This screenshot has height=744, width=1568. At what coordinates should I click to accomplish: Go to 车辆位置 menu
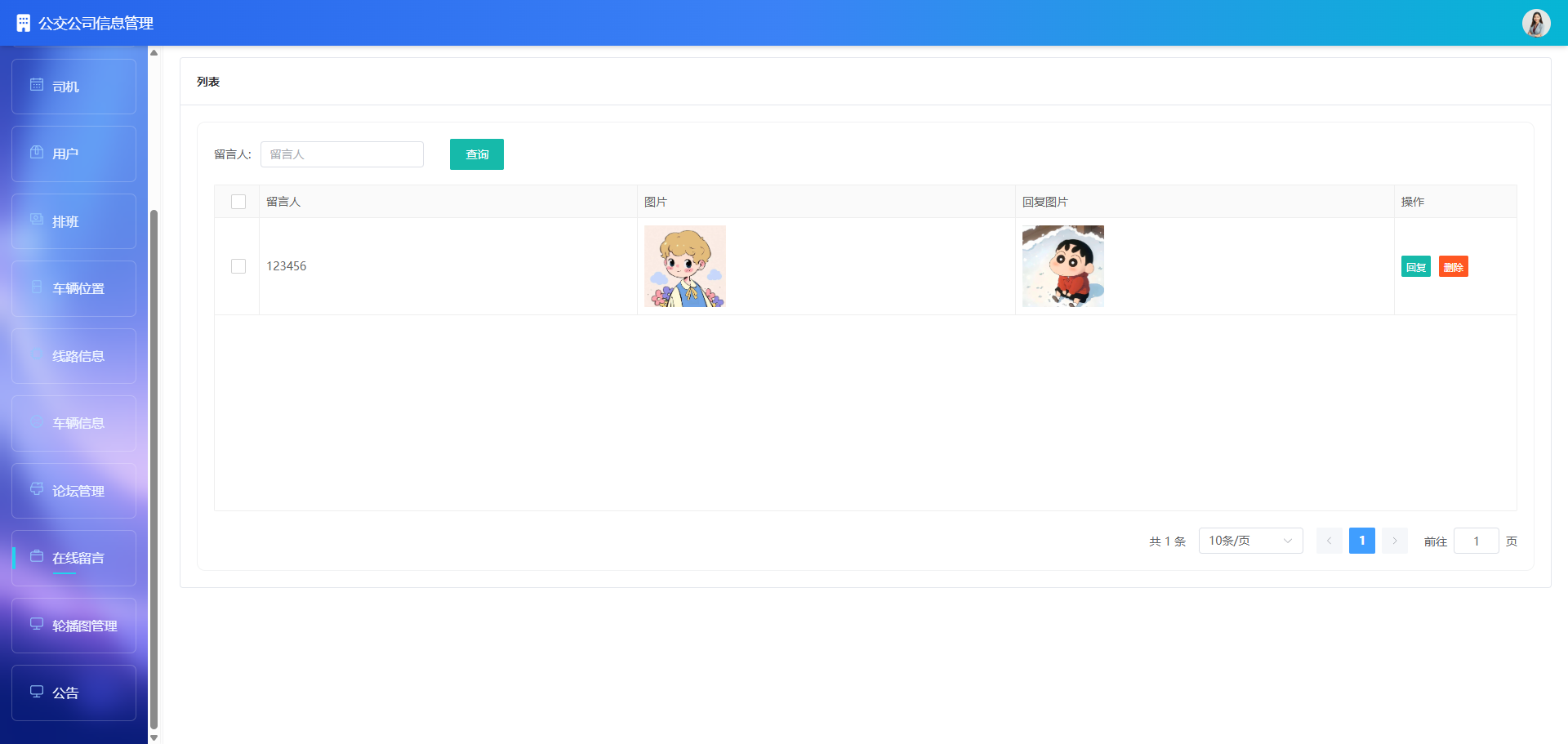[73, 288]
